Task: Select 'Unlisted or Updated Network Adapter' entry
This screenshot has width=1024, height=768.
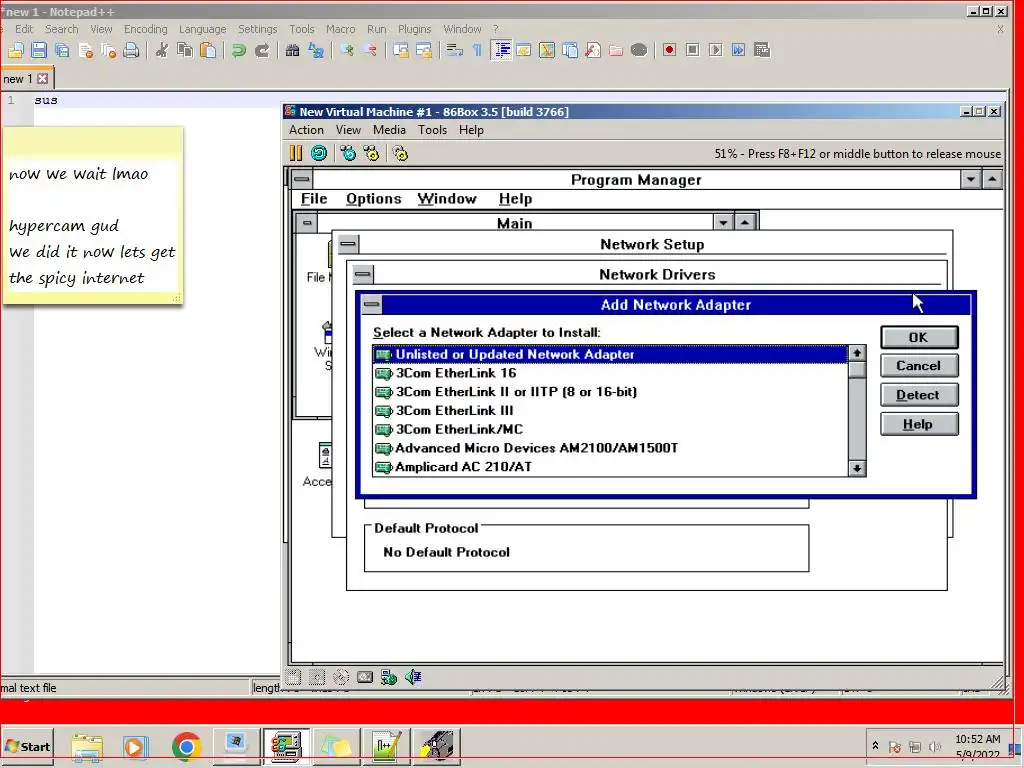Action: coord(610,355)
